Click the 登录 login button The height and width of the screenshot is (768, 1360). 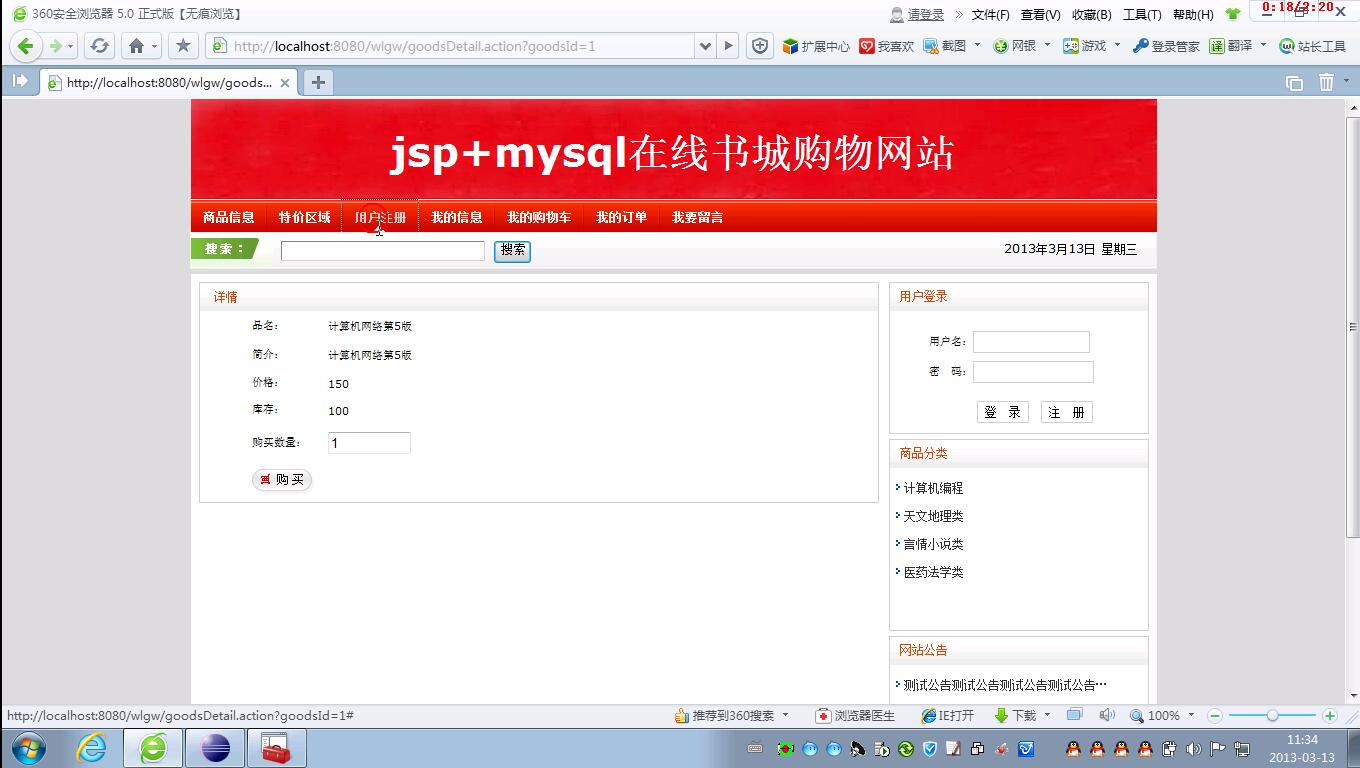coord(1003,412)
